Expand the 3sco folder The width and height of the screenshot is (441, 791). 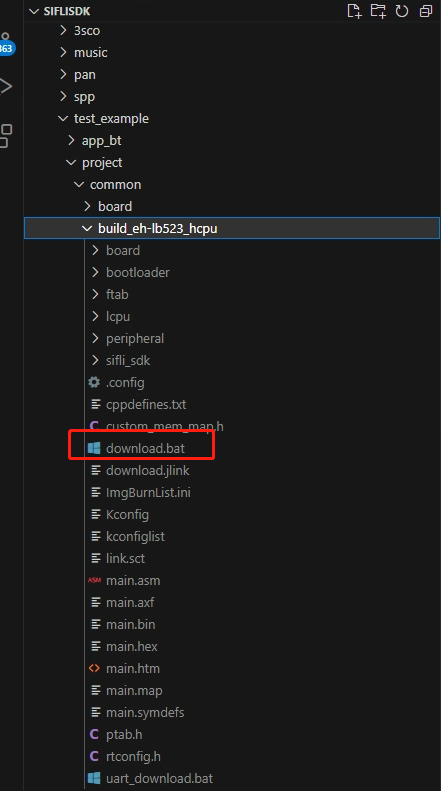pyautogui.click(x=87, y=31)
